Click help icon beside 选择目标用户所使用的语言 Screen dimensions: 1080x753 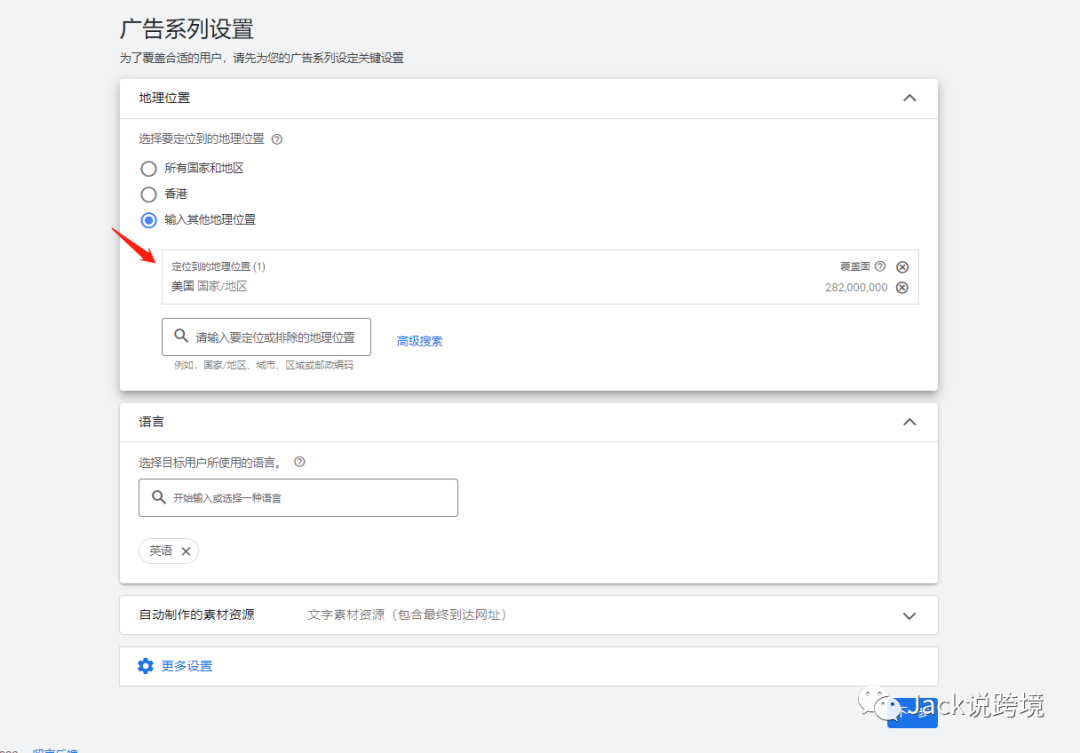300,462
